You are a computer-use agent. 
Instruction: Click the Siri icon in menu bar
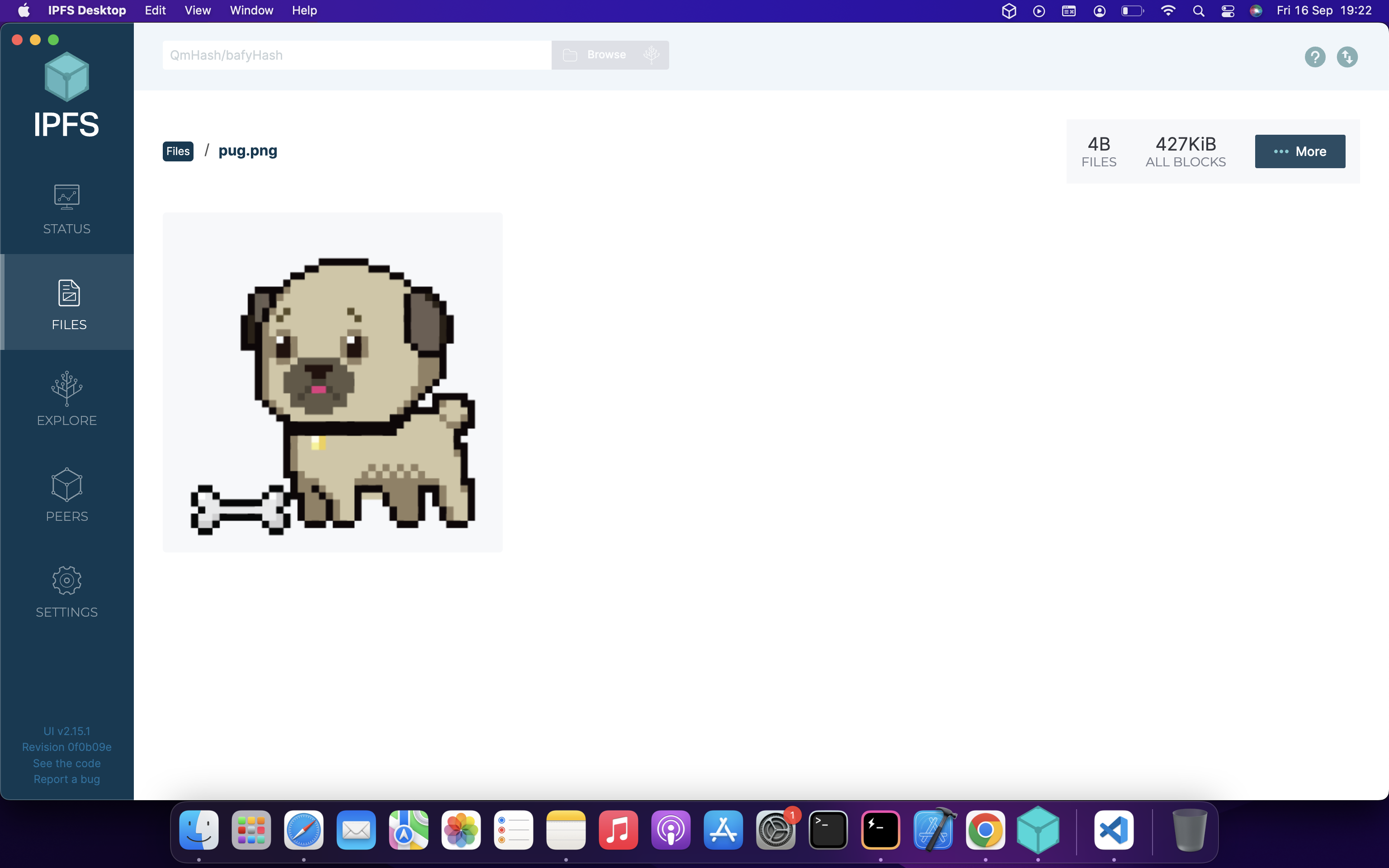click(1256, 11)
